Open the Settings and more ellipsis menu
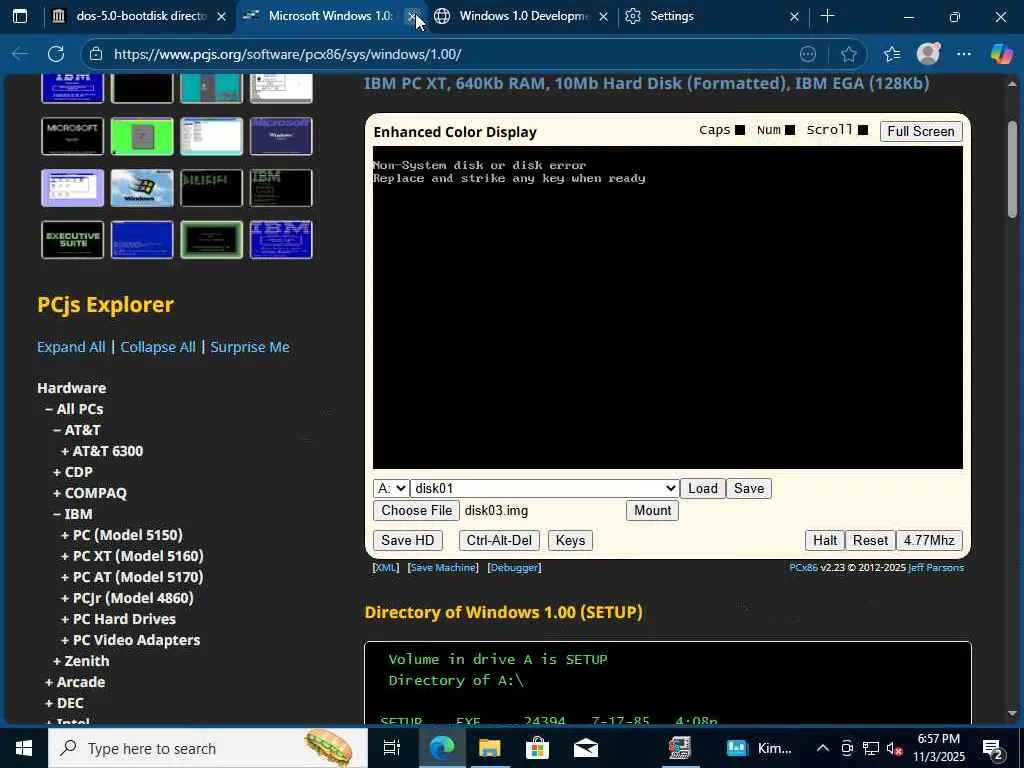Screen dimensions: 1024x768 (x=964, y=54)
